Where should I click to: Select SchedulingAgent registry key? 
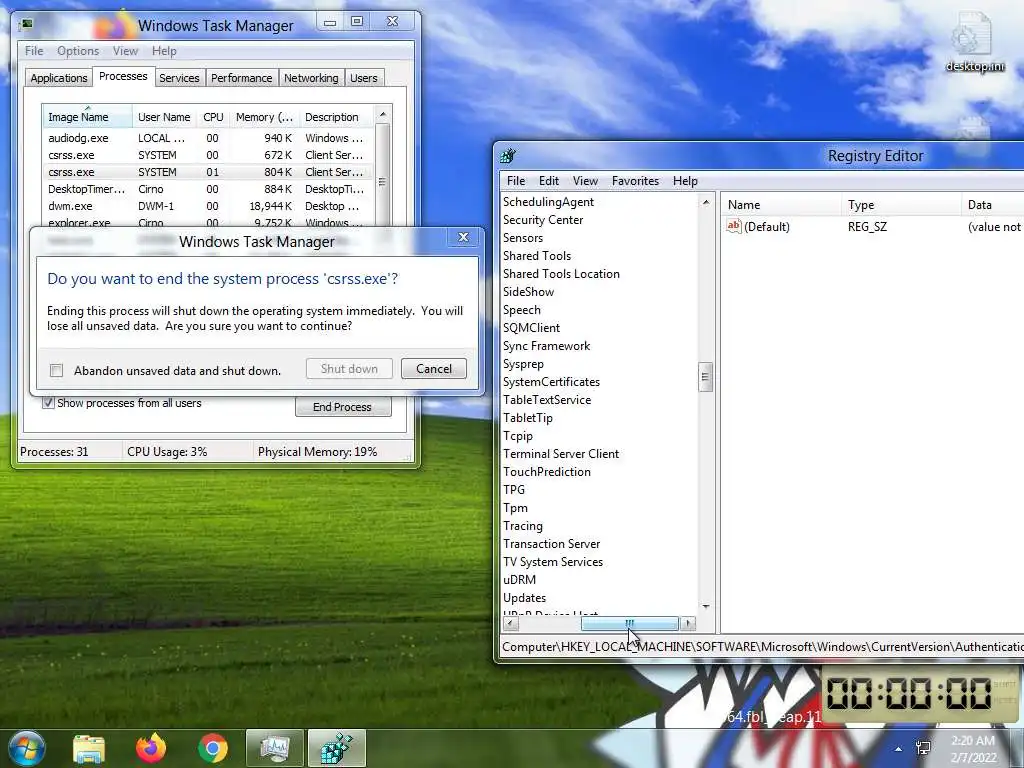548,202
